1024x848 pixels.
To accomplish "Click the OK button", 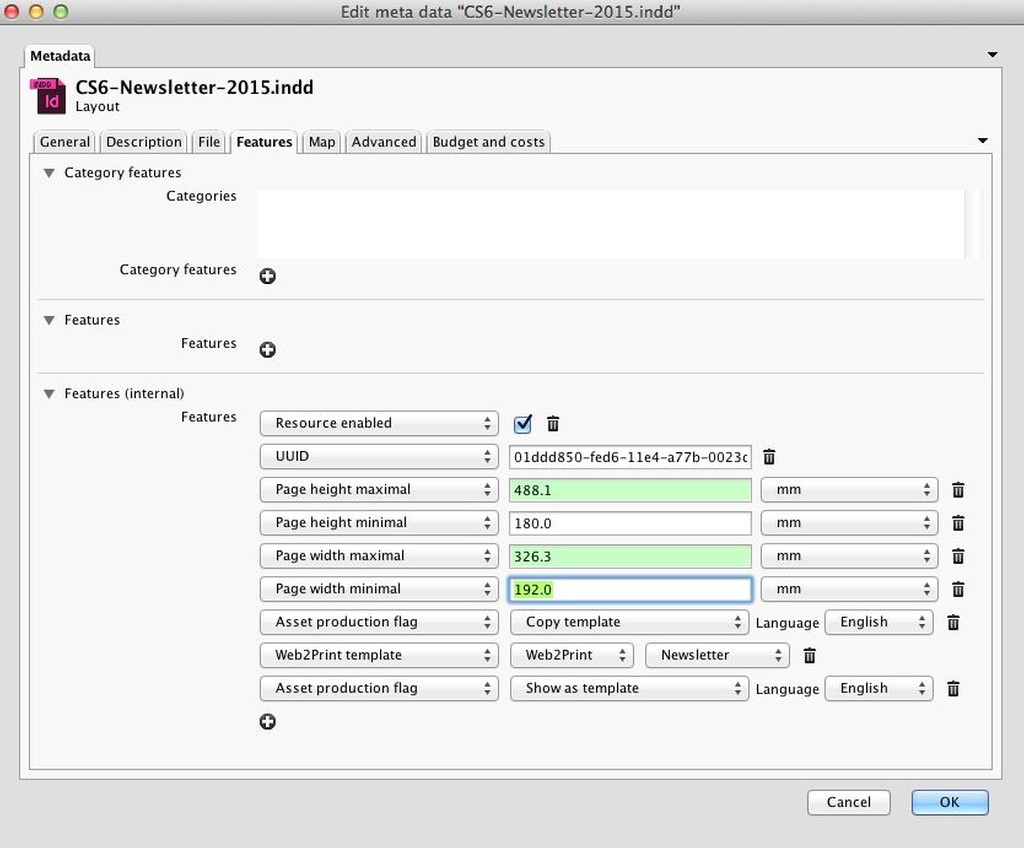I will point(949,802).
